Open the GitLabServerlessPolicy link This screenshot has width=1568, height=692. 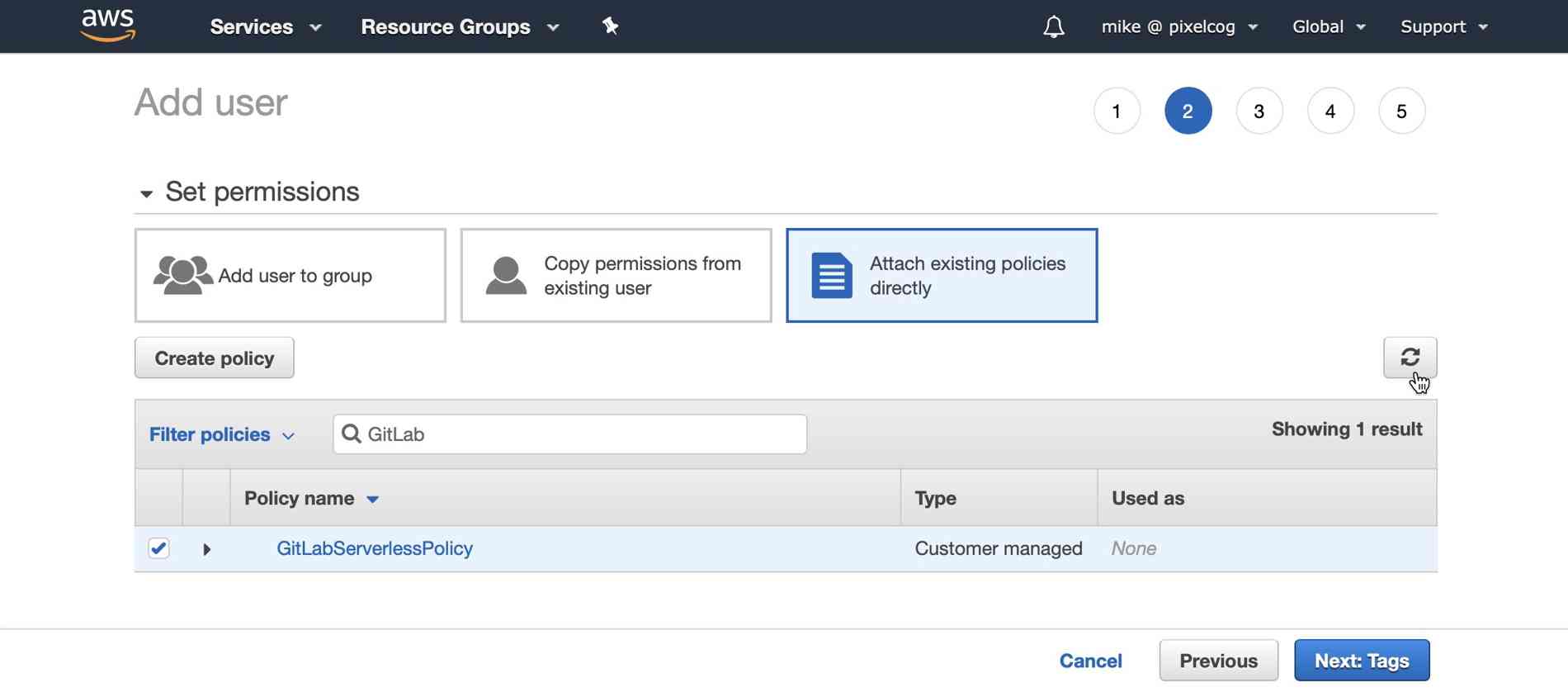pos(375,548)
